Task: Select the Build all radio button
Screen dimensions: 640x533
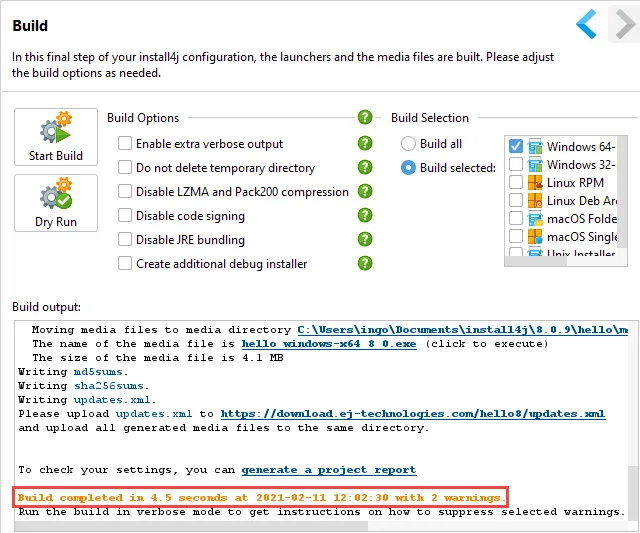Action: 408,144
